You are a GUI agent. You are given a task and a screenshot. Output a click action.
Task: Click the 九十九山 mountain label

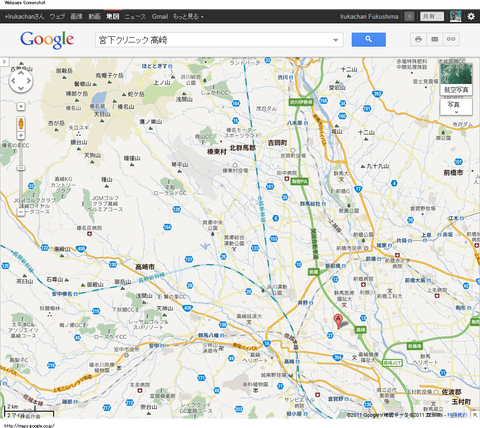click(x=378, y=166)
